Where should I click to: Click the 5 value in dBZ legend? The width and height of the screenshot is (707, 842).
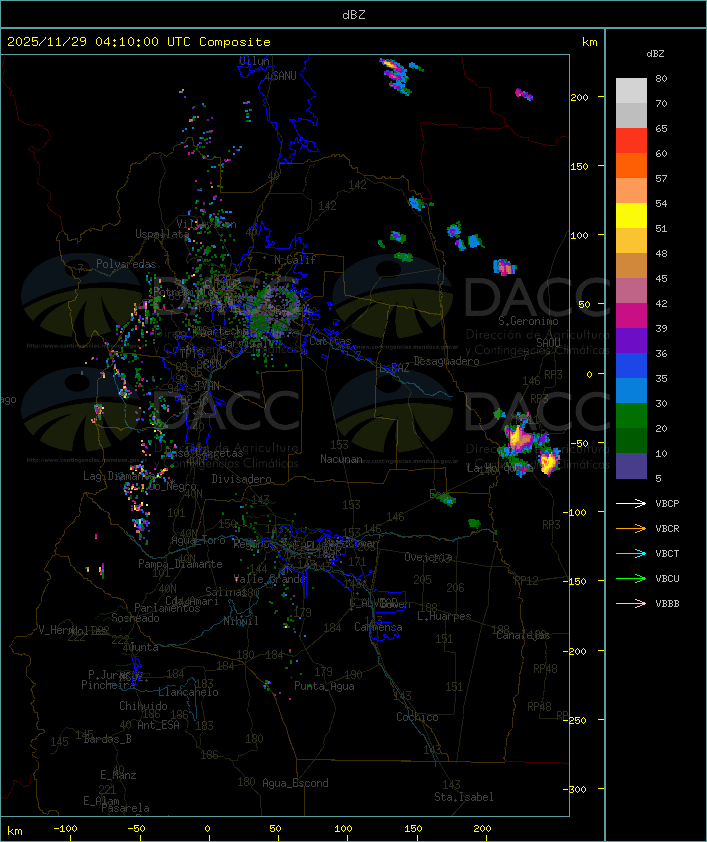(659, 478)
